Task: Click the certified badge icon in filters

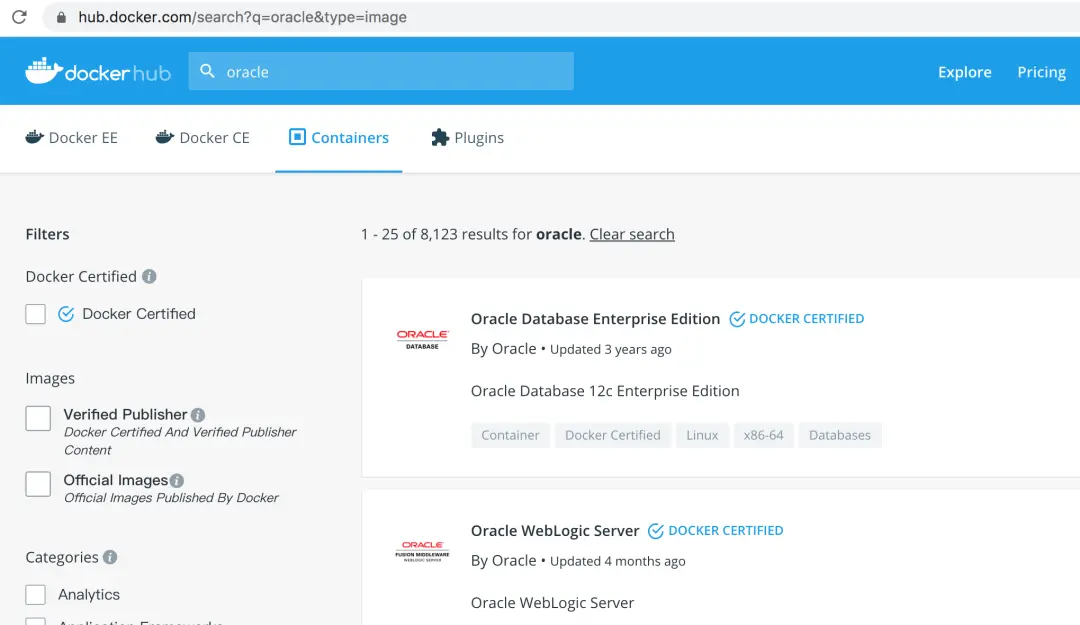Action: (66, 314)
